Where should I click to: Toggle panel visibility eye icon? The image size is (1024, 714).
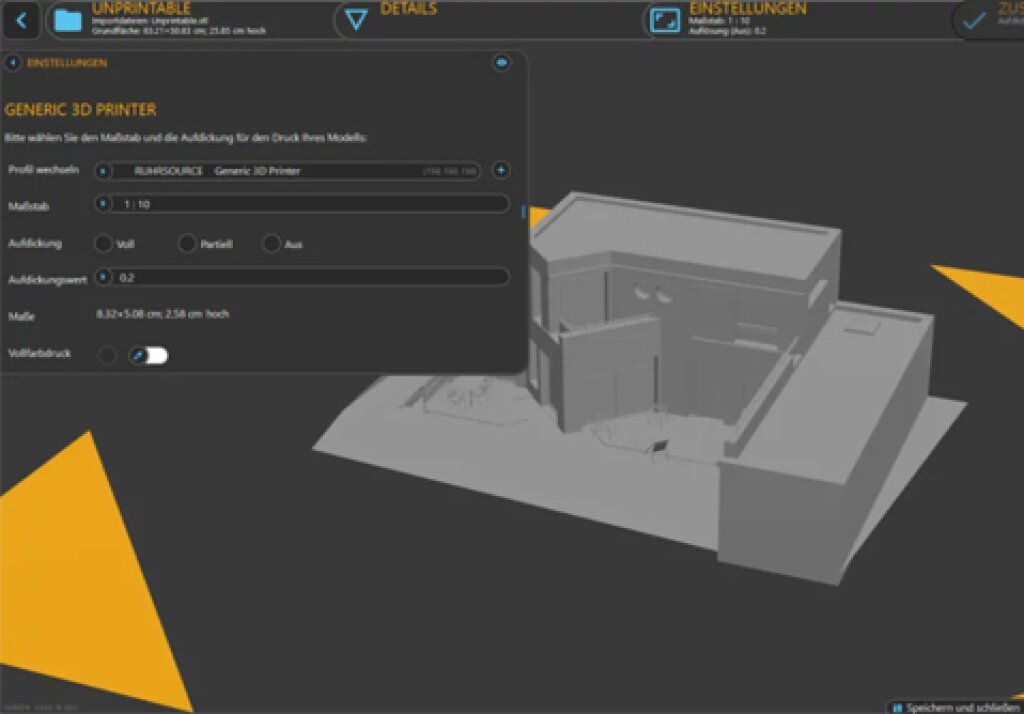(x=502, y=63)
